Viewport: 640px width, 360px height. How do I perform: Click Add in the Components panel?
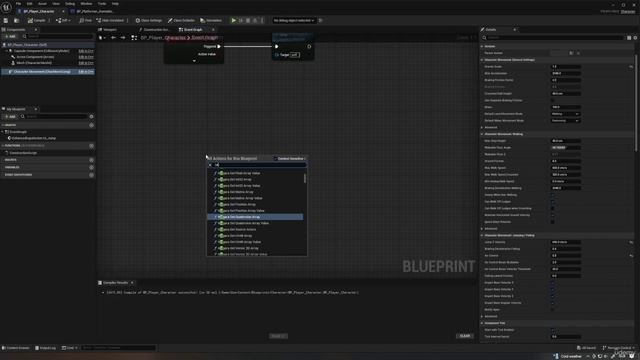(x=11, y=36)
